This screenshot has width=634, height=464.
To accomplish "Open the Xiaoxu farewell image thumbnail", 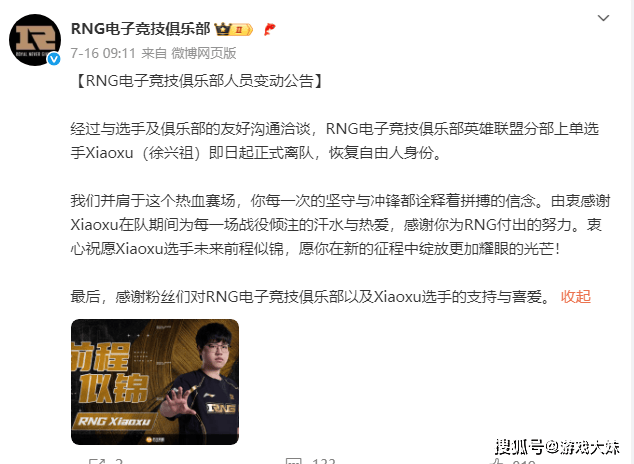I will click(155, 382).
